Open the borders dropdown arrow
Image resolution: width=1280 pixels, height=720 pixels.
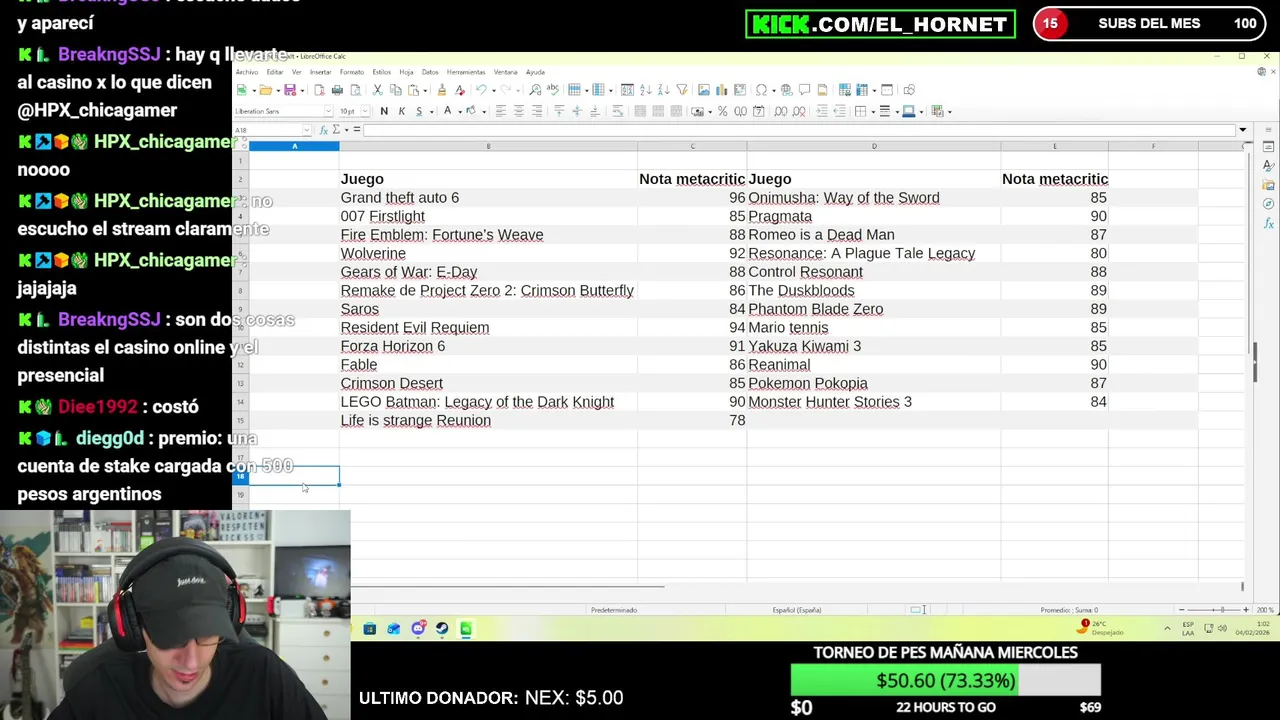pyautogui.click(x=873, y=111)
